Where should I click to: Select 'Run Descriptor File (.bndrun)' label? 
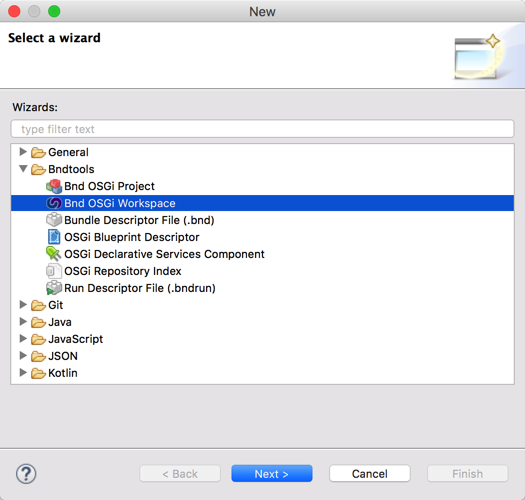point(140,288)
